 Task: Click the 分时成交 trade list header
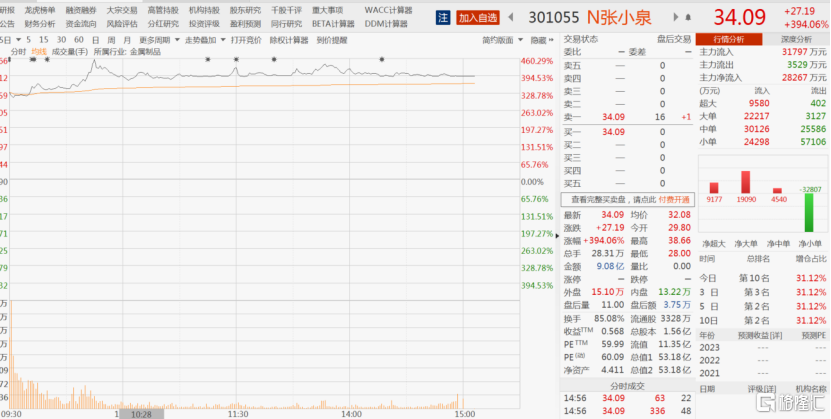coord(626,386)
